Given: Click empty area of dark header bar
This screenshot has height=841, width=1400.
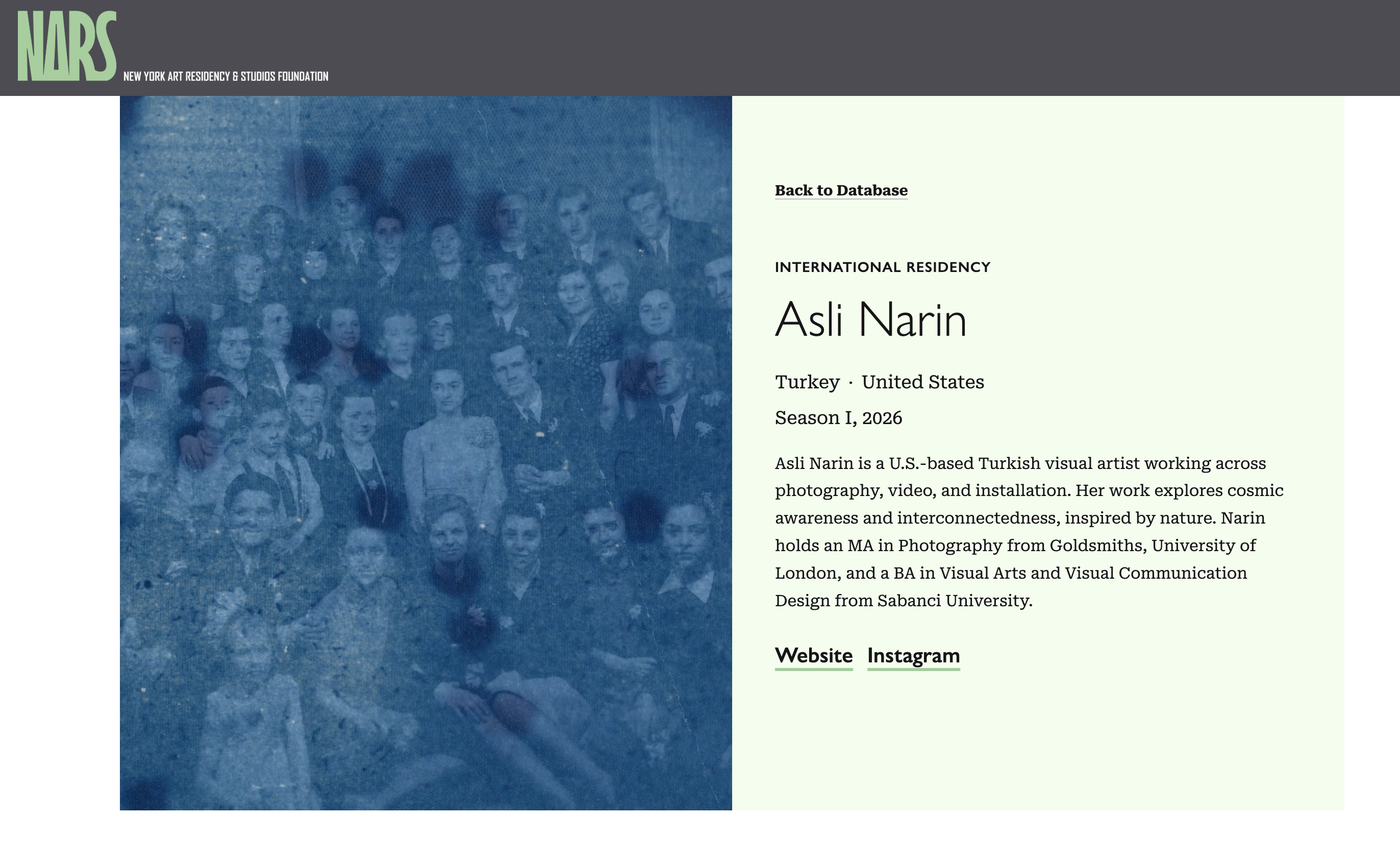Looking at the screenshot, I should (850, 47).
